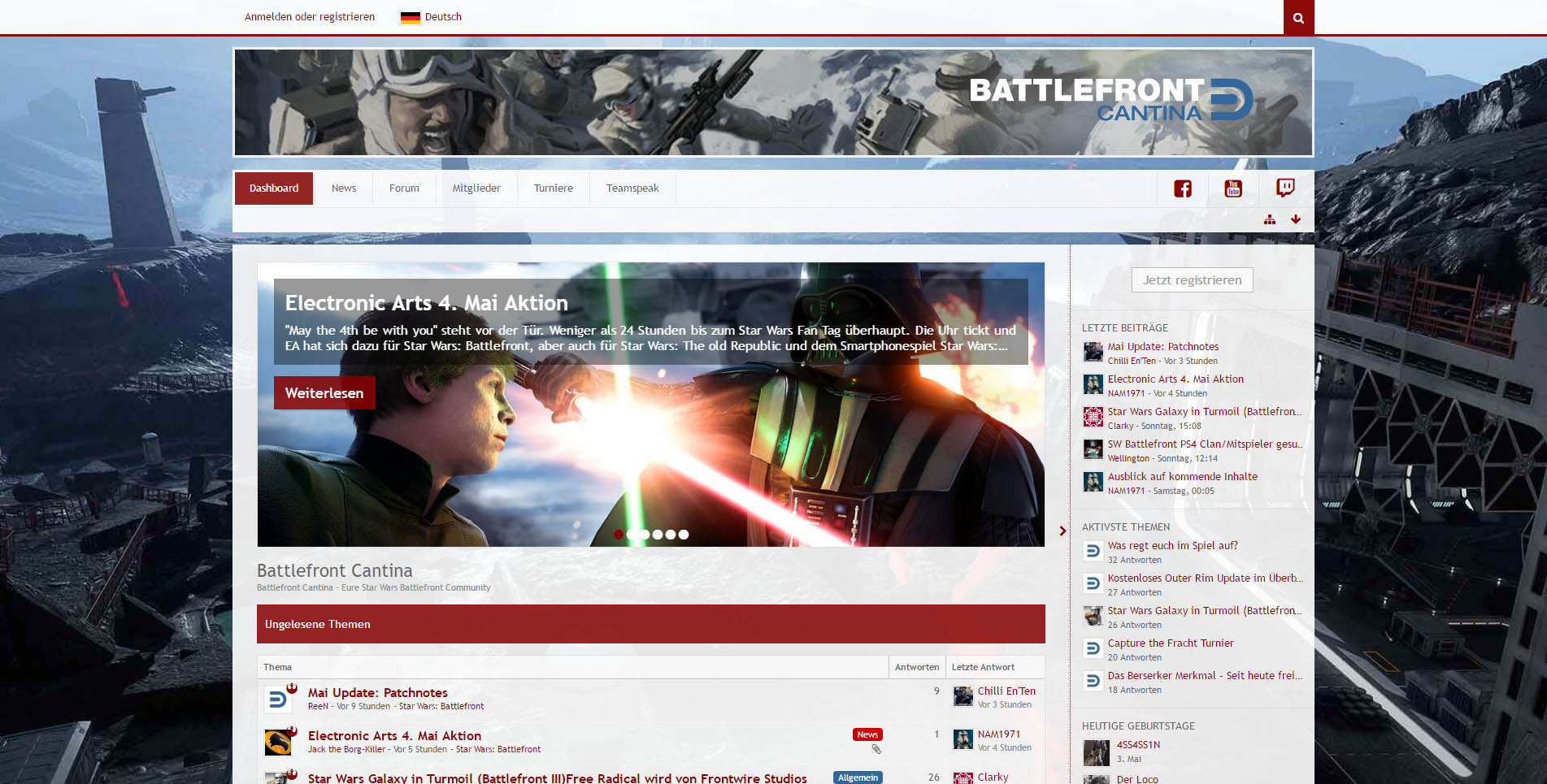
Task: Open the Facebook page icon
Action: pyautogui.click(x=1183, y=188)
